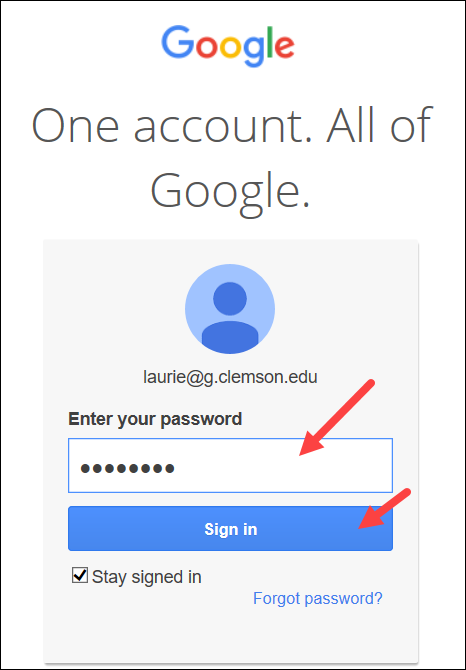Click the colorful Google logo

[x=228, y=46]
